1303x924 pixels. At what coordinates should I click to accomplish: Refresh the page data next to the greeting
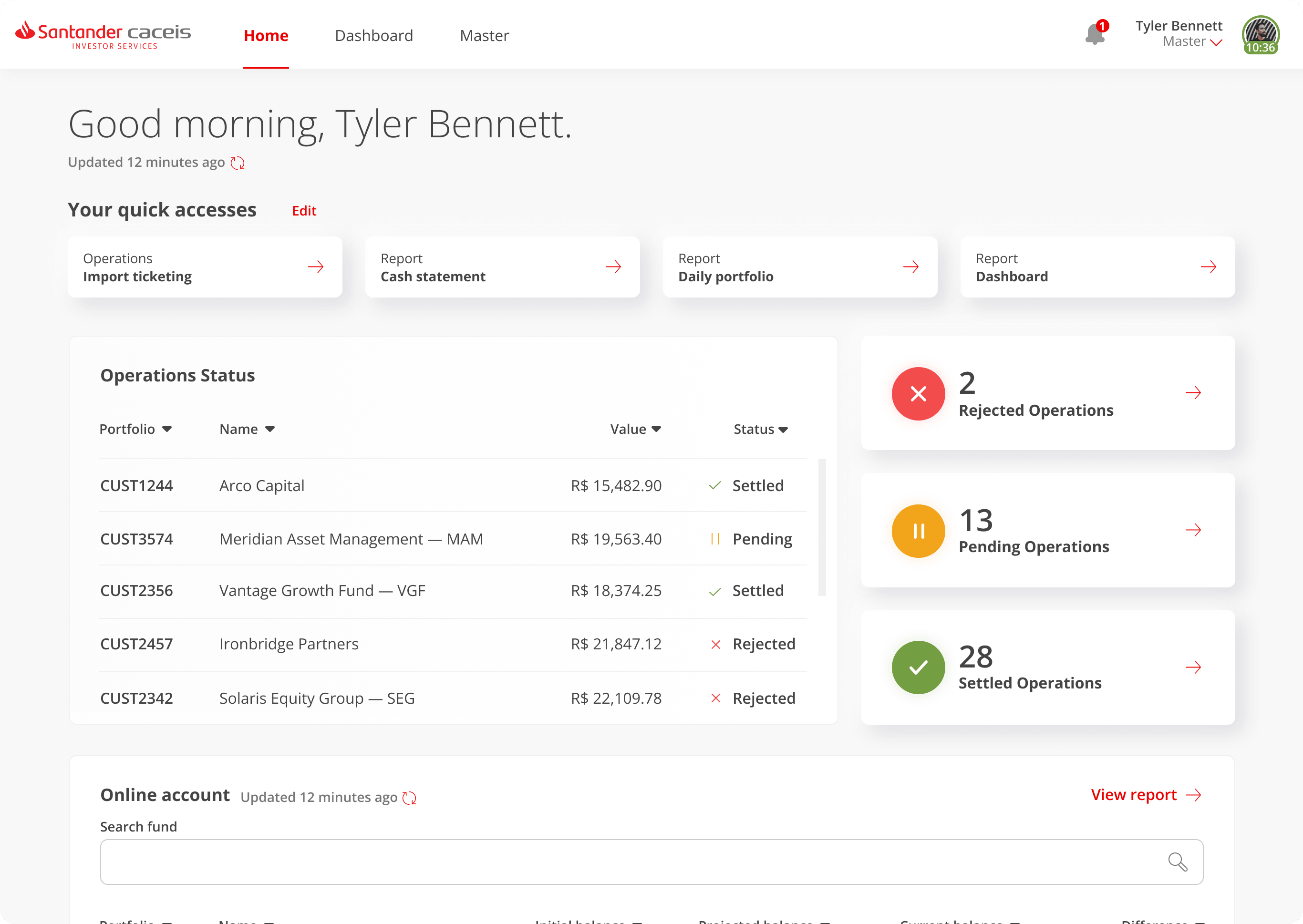tap(238, 163)
